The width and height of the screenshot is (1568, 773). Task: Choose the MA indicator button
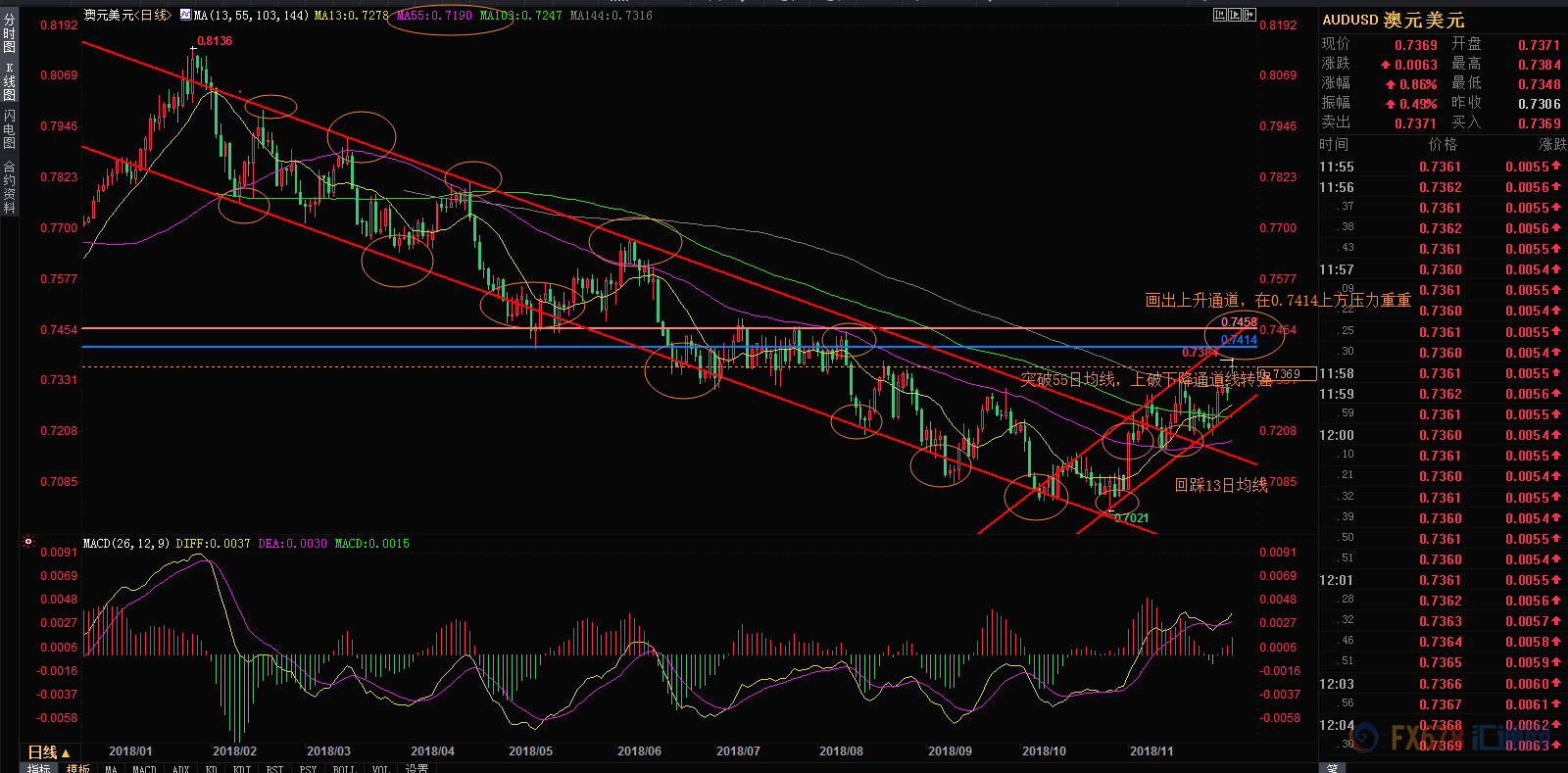[x=111, y=768]
